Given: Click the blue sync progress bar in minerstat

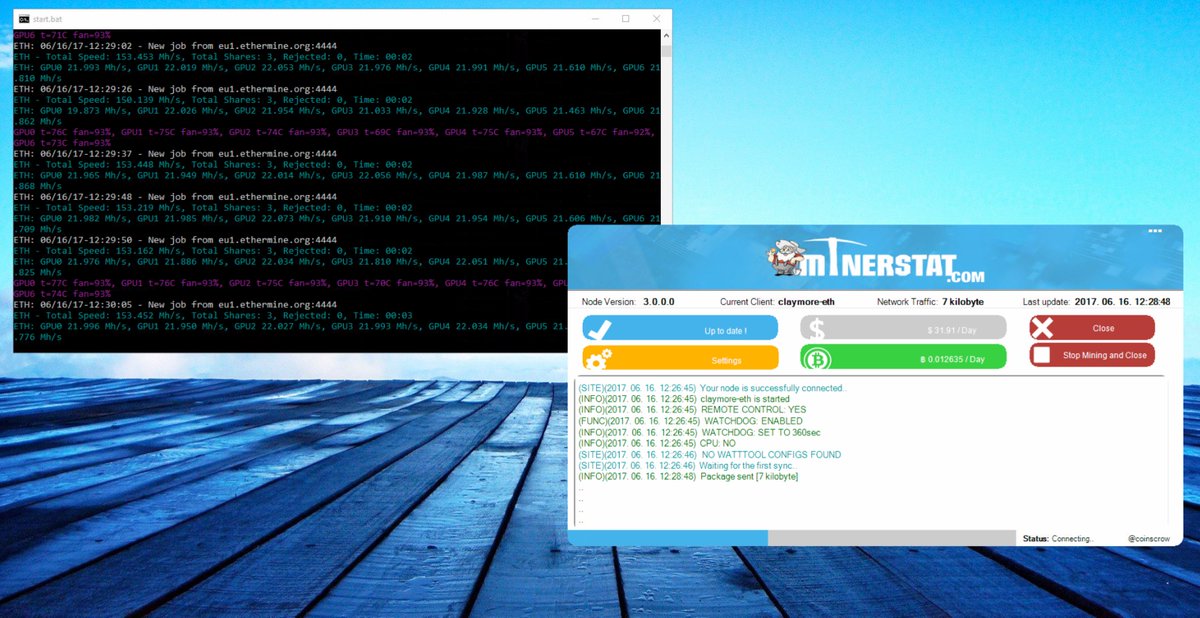Looking at the screenshot, I should [x=668, y=538].
